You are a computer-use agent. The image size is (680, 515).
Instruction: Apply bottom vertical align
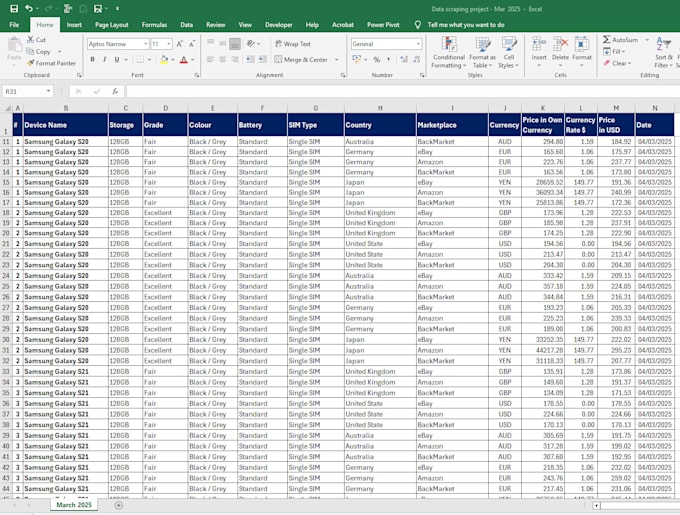[235, 44]
